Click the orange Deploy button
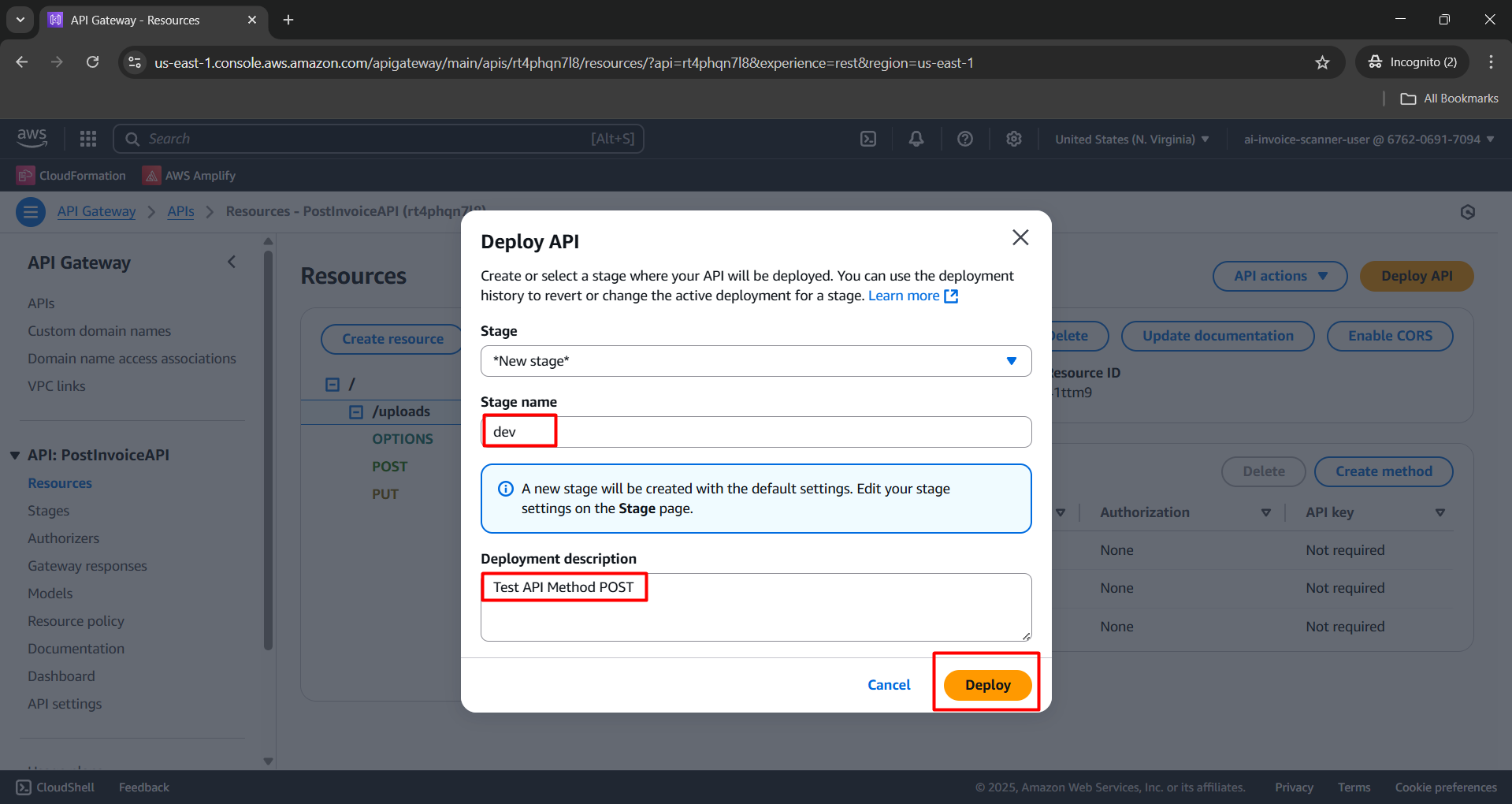The height and width of the screenshot is (804, 1512). (986, 685)
